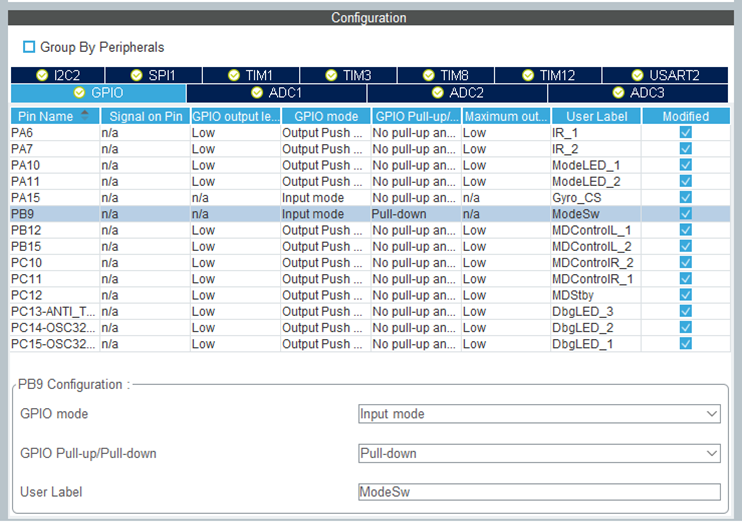
Task: Click Input mode cell in PA15 row
Action: coord(326,197)
